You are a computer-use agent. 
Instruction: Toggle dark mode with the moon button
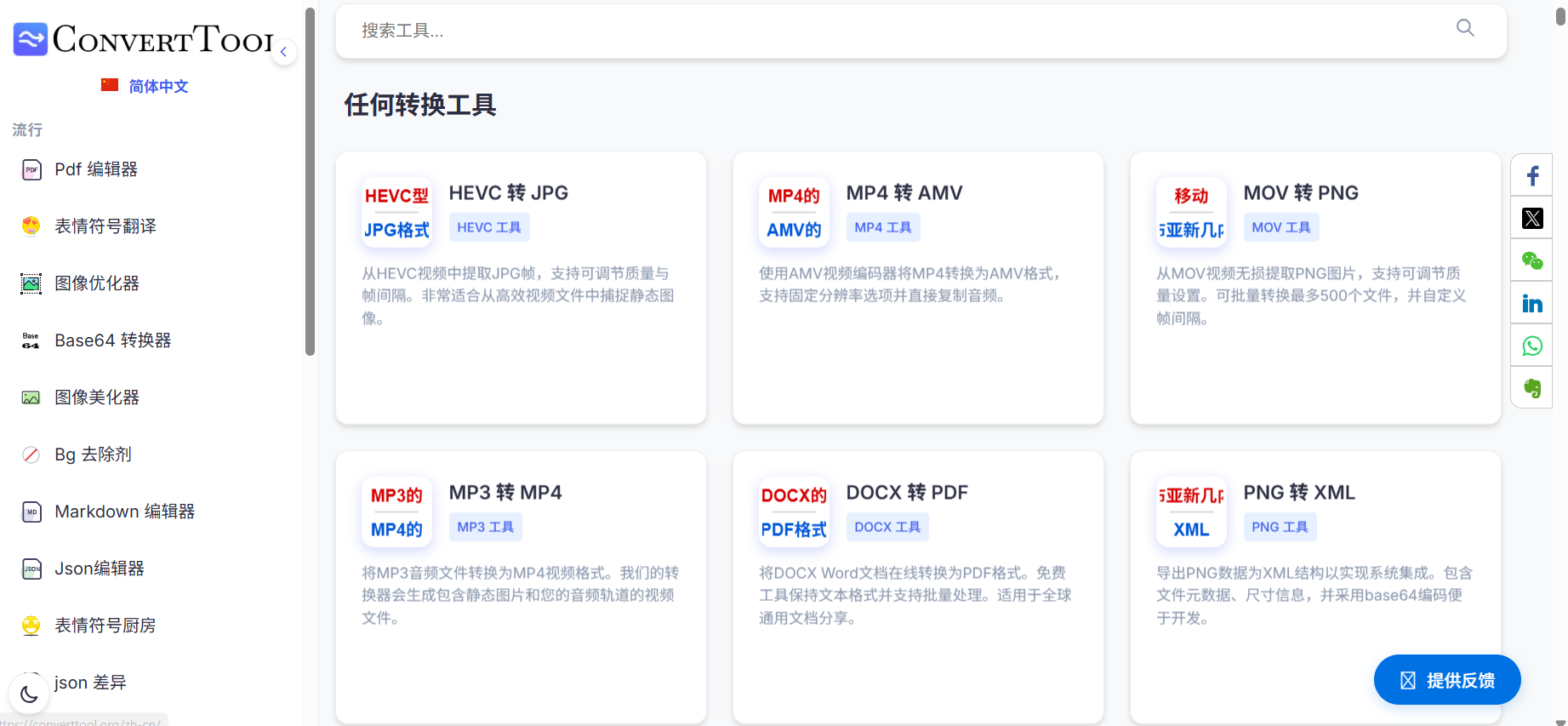pos(29,695)
